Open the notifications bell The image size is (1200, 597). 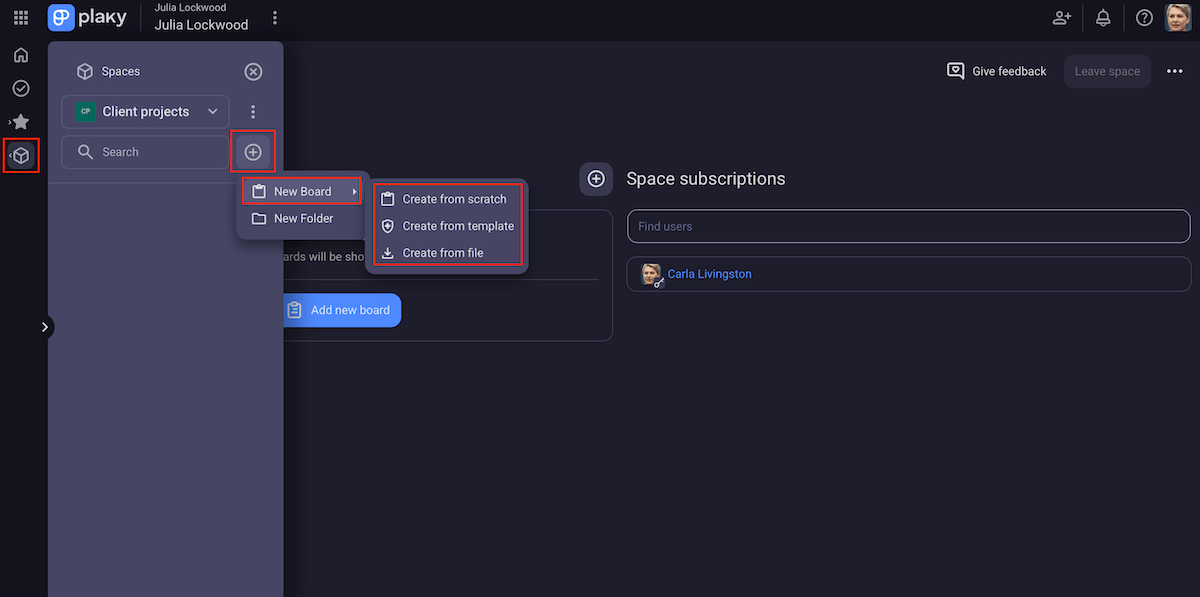pyautogui.click(x=1103, y=18)
